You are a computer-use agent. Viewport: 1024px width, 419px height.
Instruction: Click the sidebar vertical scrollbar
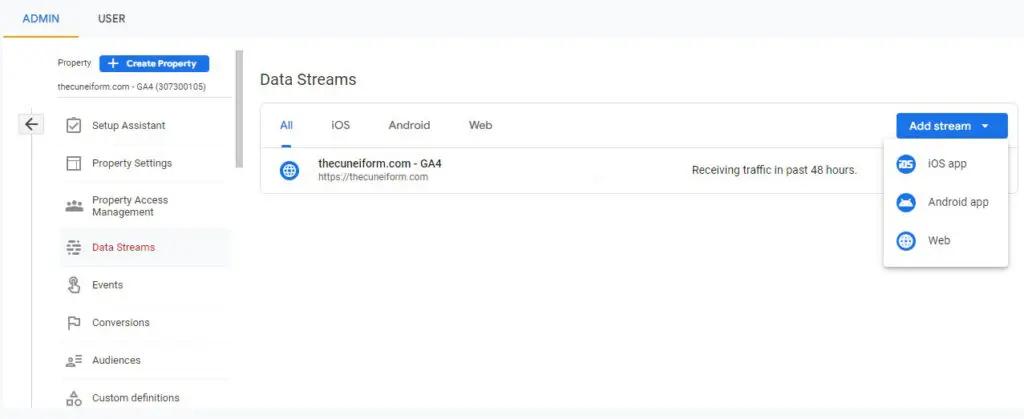[x=239, y=109]
